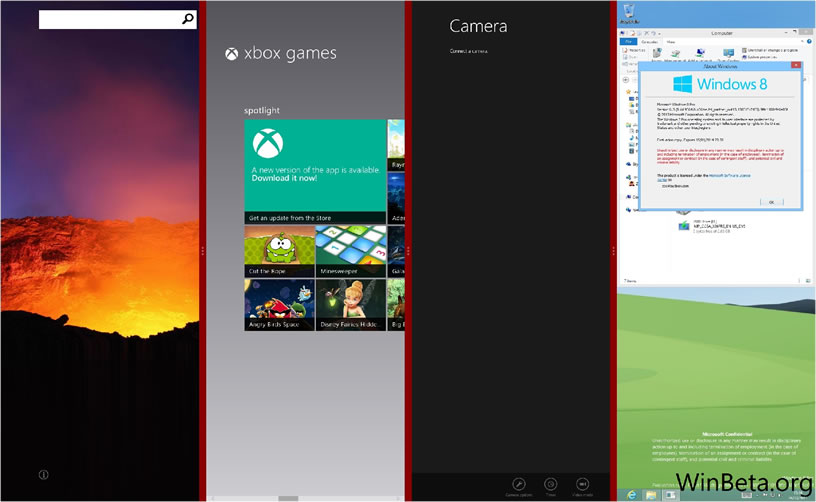Open the Minesweeper game tile
The width and height of the screenshot is (816, 502).
pyautogui.click(x=351, y=251)
